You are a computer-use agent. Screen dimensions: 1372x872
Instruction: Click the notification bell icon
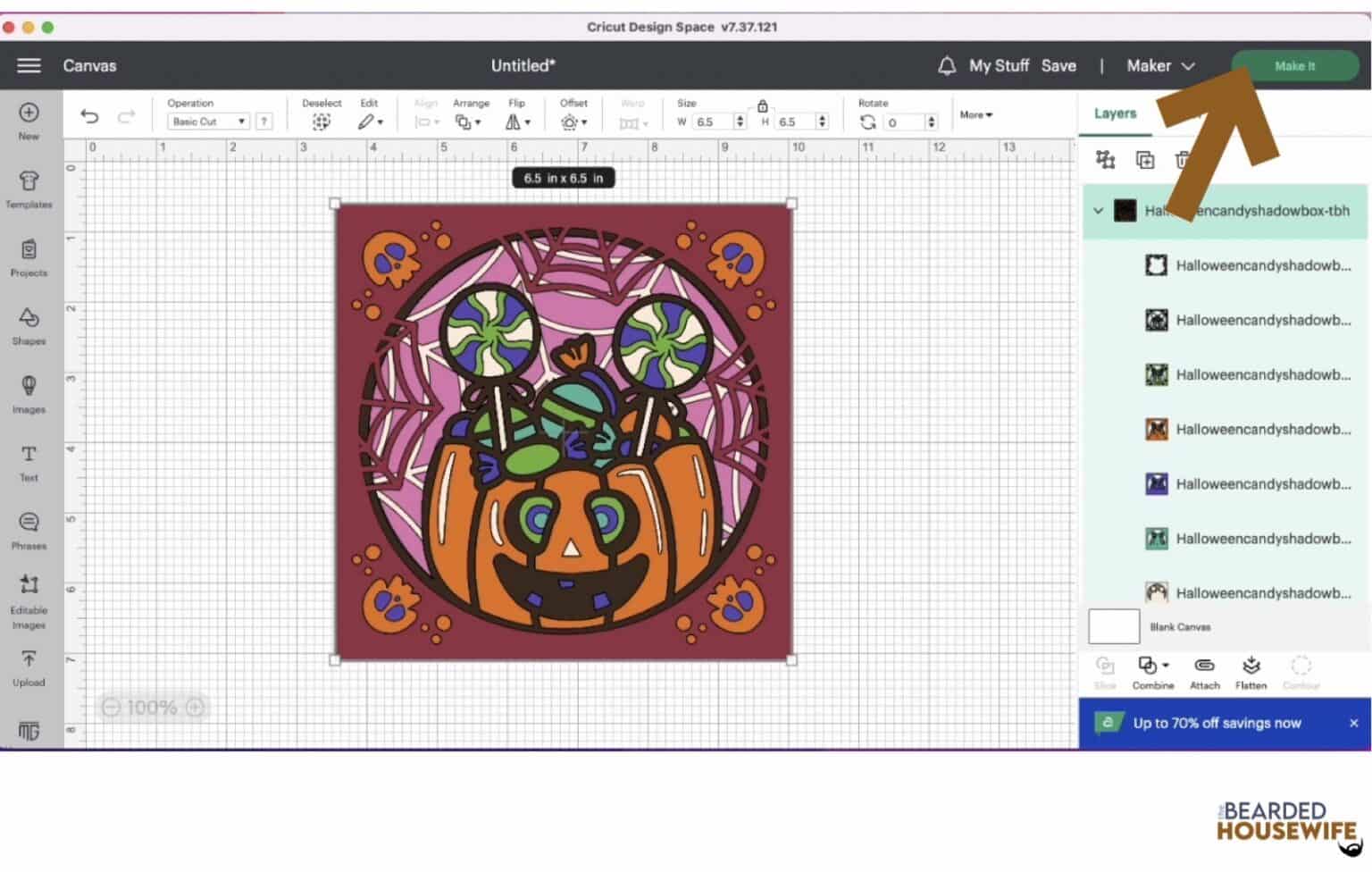coord(946,65)
